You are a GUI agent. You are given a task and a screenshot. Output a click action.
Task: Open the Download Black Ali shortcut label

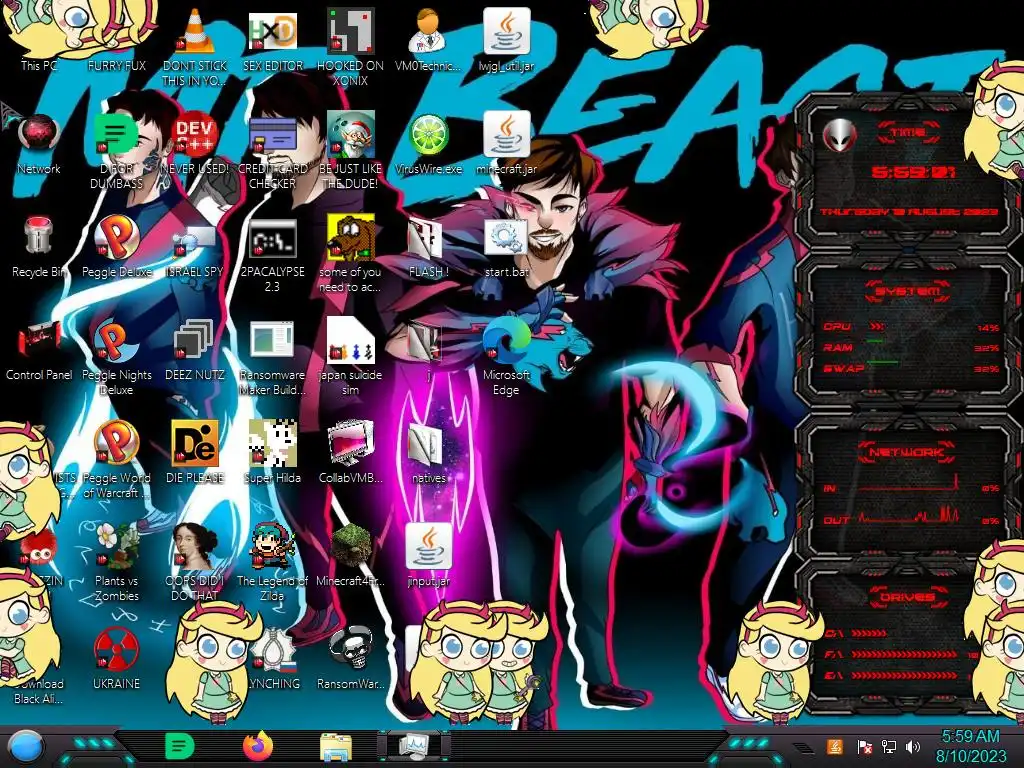point(39,691)
